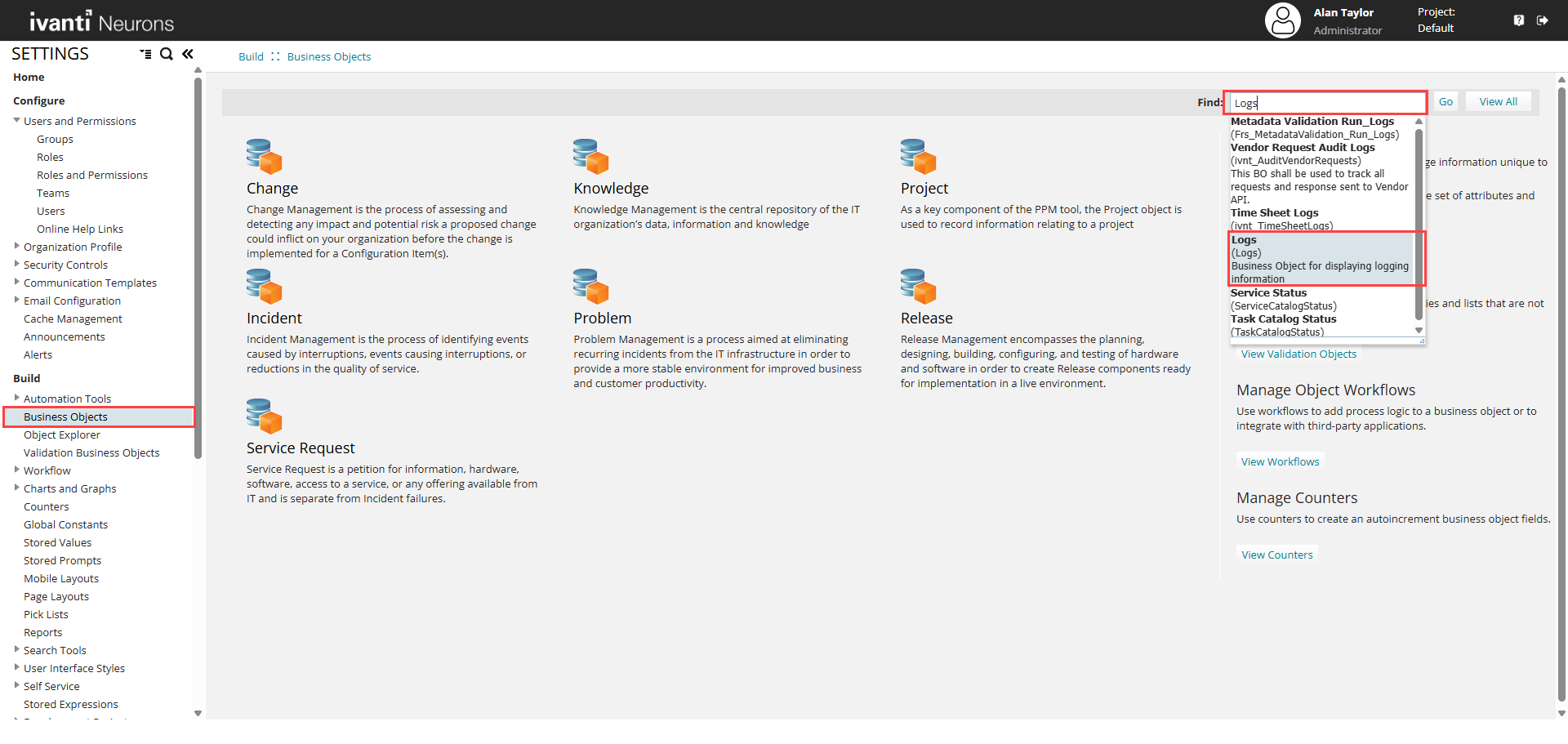
Task: Open the Service Request business object
Action: (301, 448)
